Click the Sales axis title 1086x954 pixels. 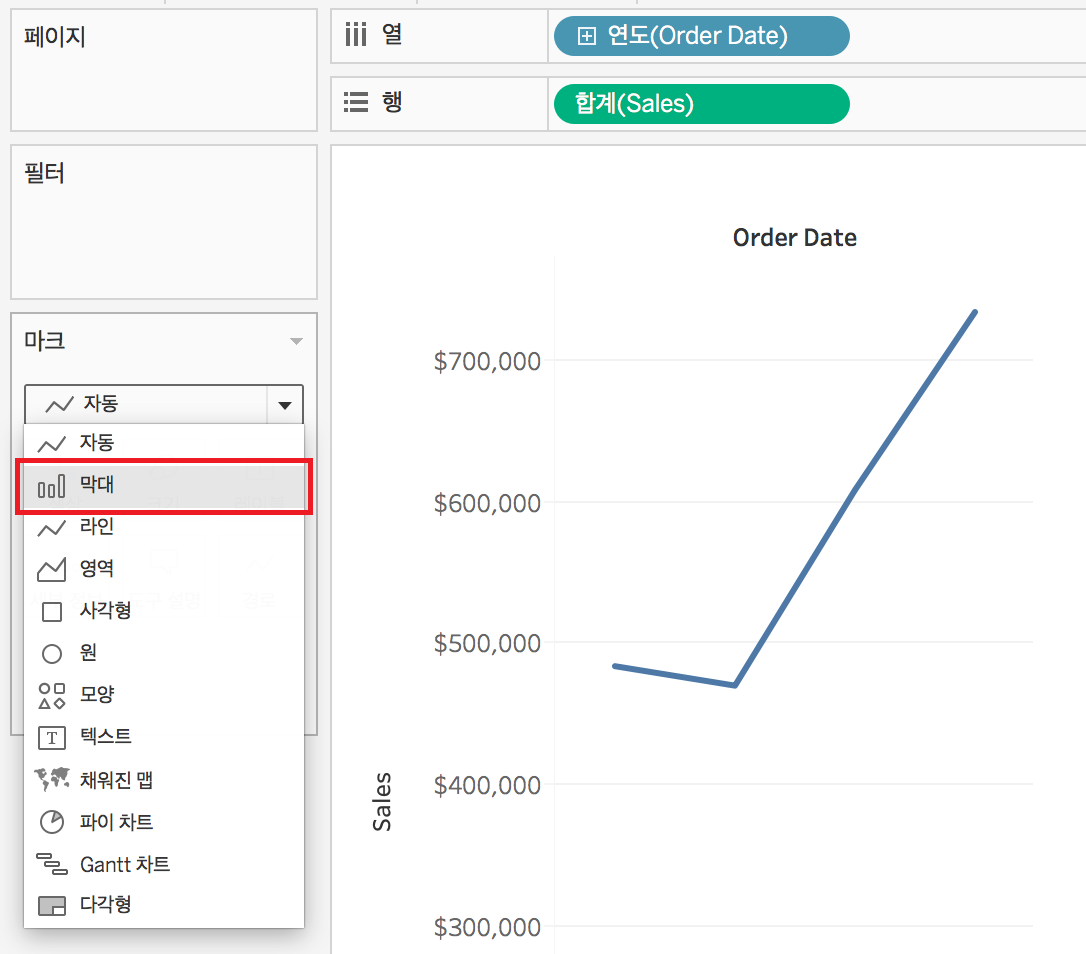[382, 802]
